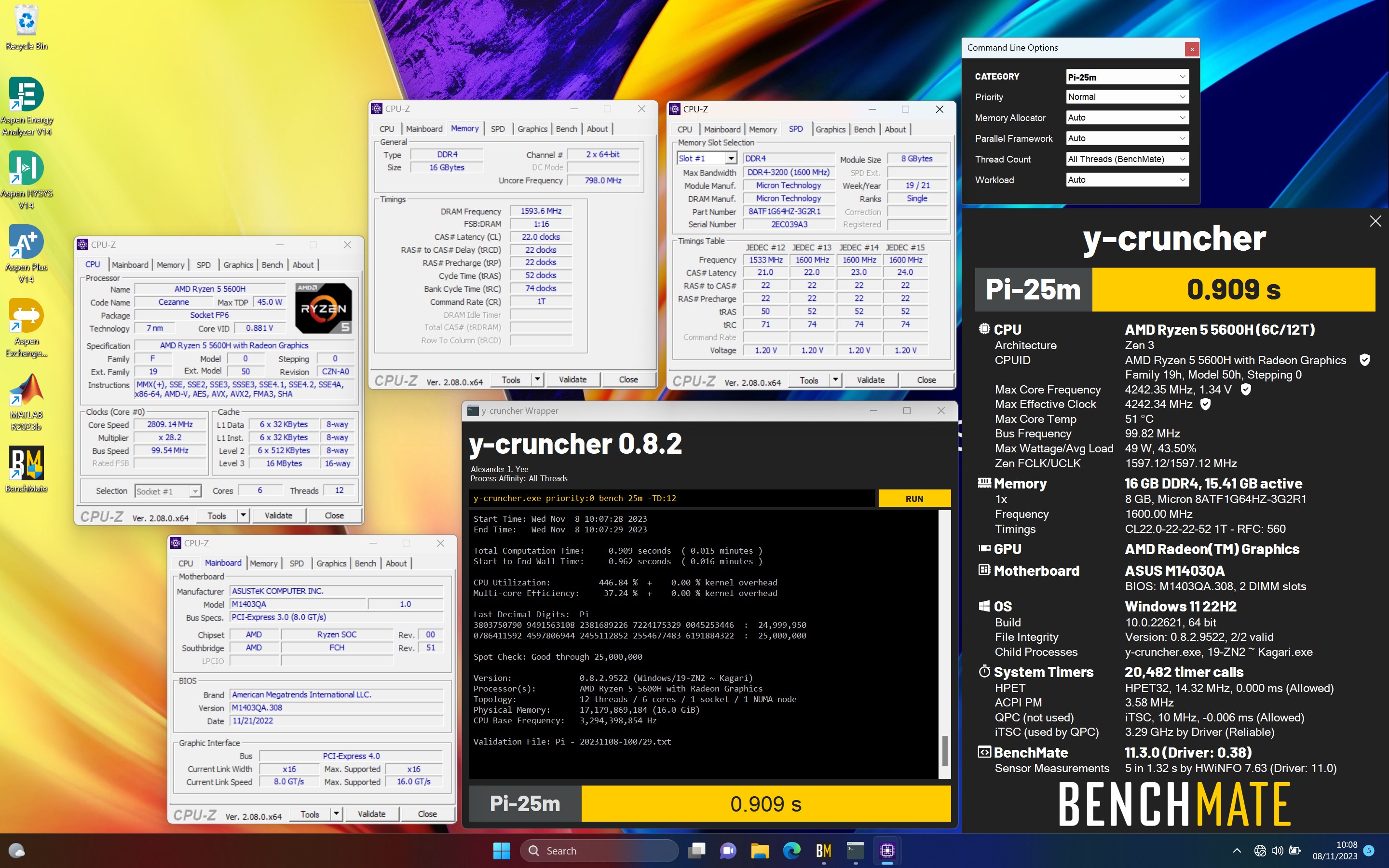Click the shield beside Max Effective Clock

tap(1205, 404)
